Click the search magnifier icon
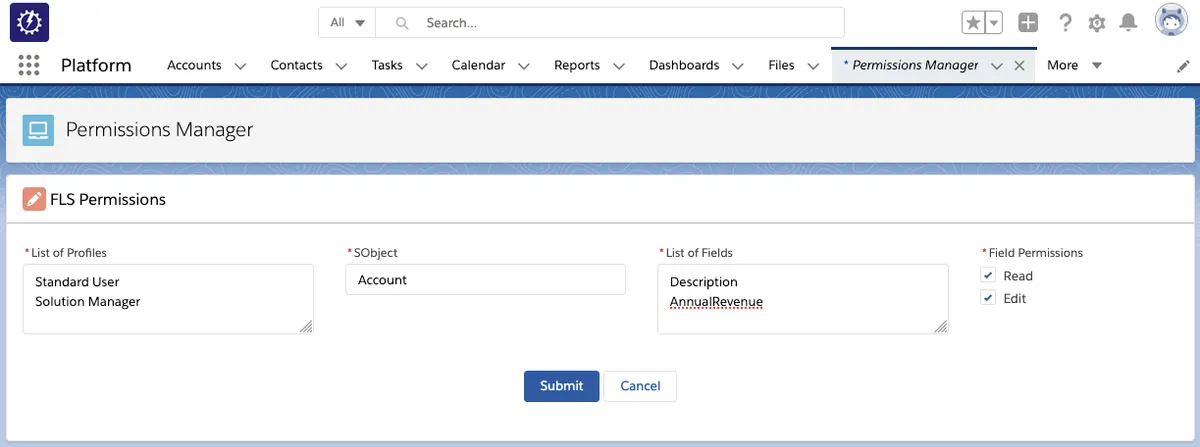1200x447 pixels. pyautogui.click(x=401, y=22)
